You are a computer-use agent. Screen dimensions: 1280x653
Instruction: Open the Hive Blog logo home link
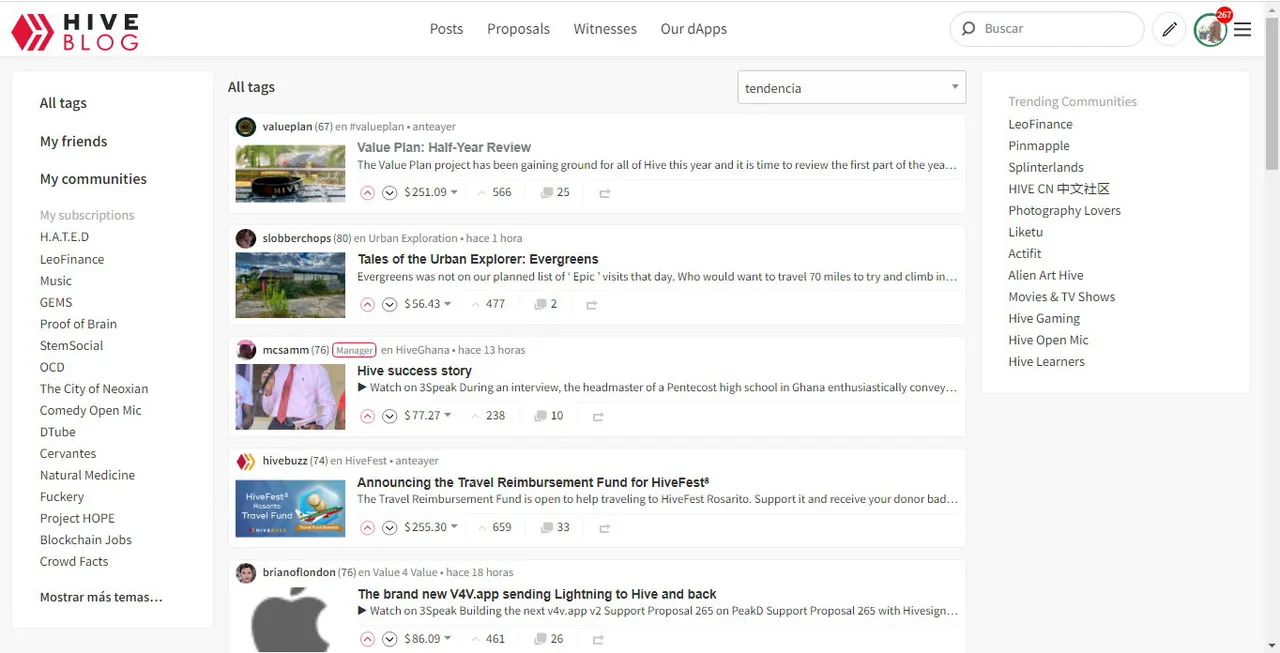(75, 31)
